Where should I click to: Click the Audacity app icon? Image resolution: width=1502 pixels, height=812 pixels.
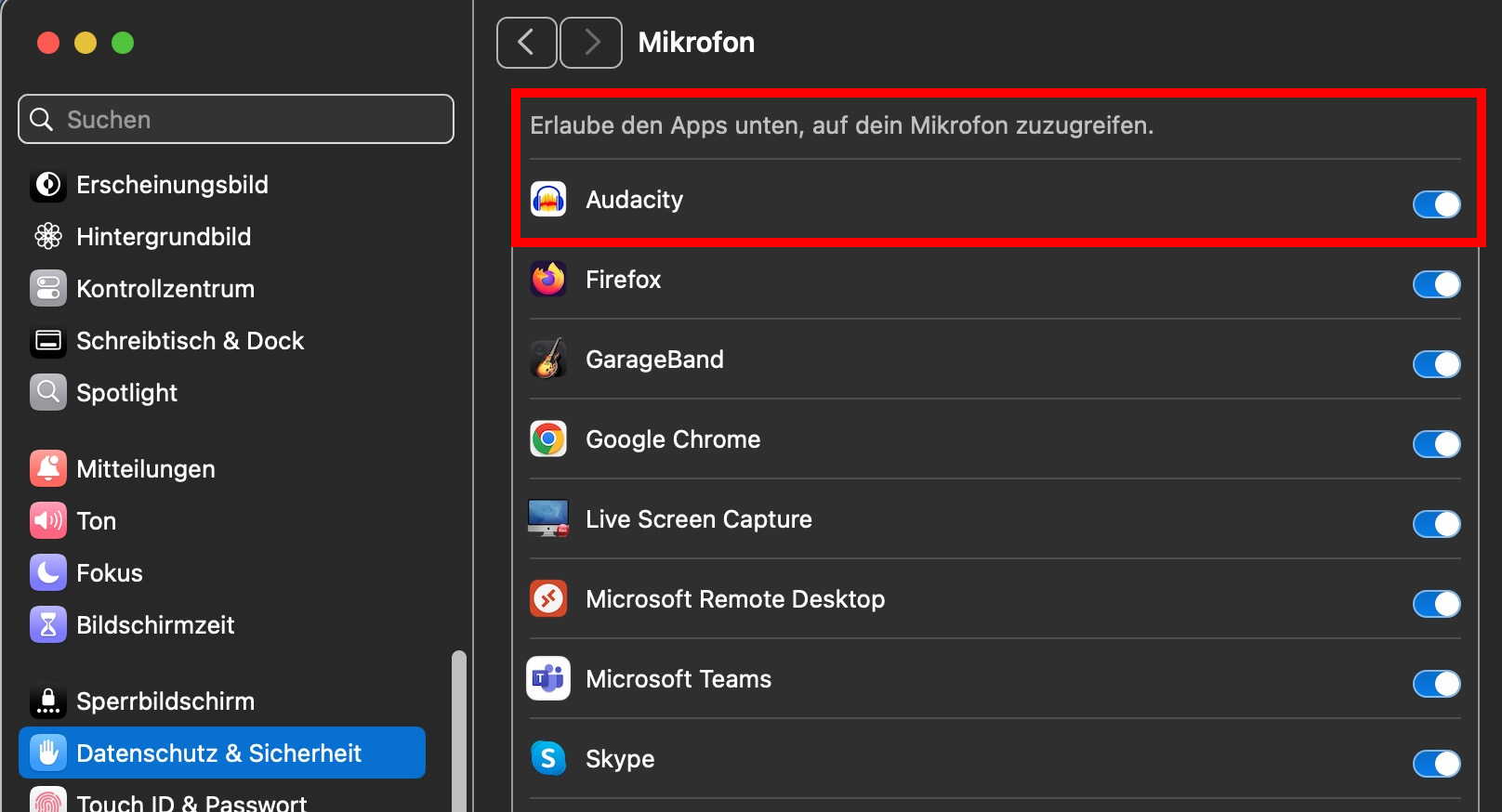pos(548,200)
